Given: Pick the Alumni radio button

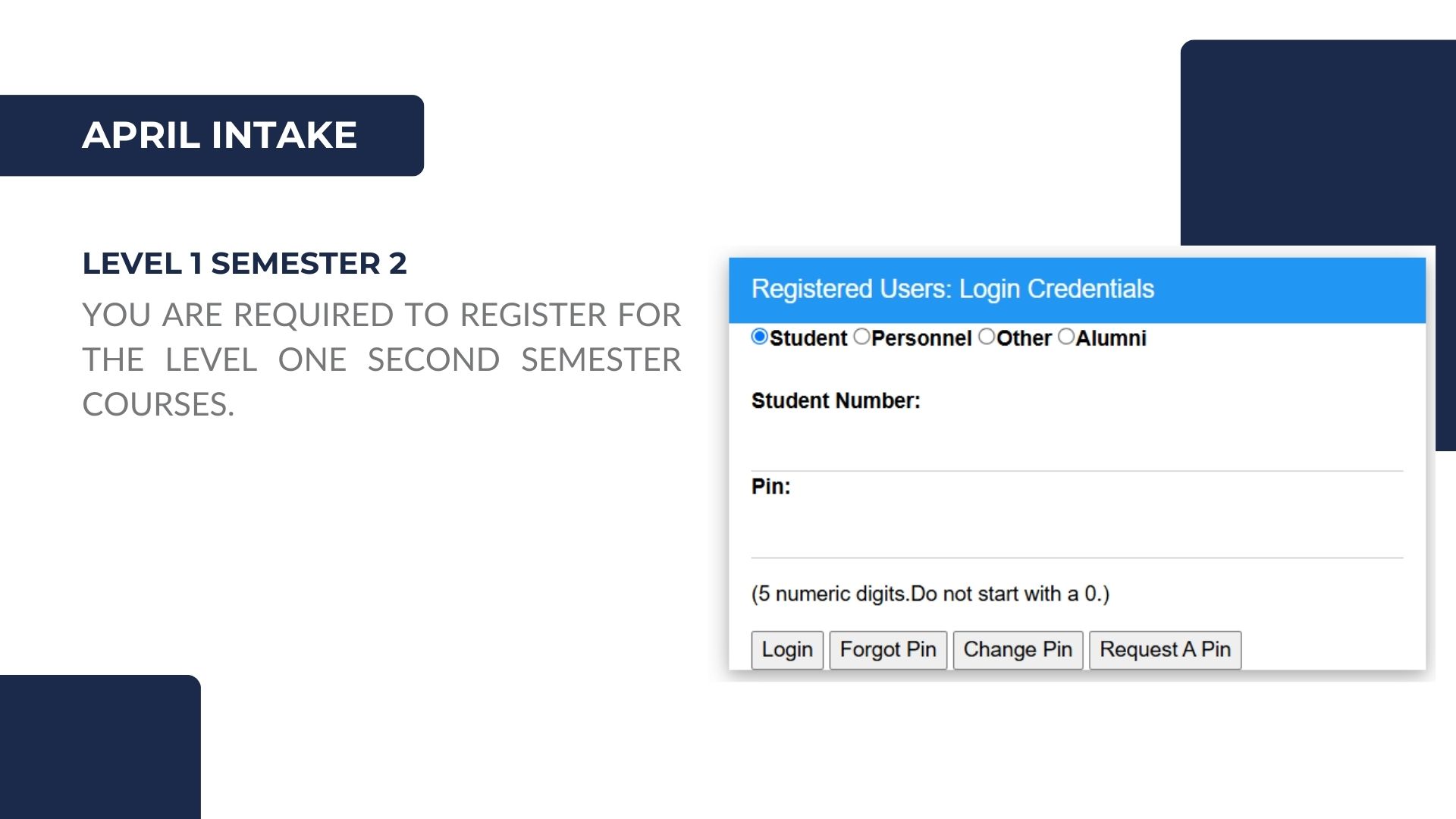Looking at the screenshot, I should (x=1065, y=337).
